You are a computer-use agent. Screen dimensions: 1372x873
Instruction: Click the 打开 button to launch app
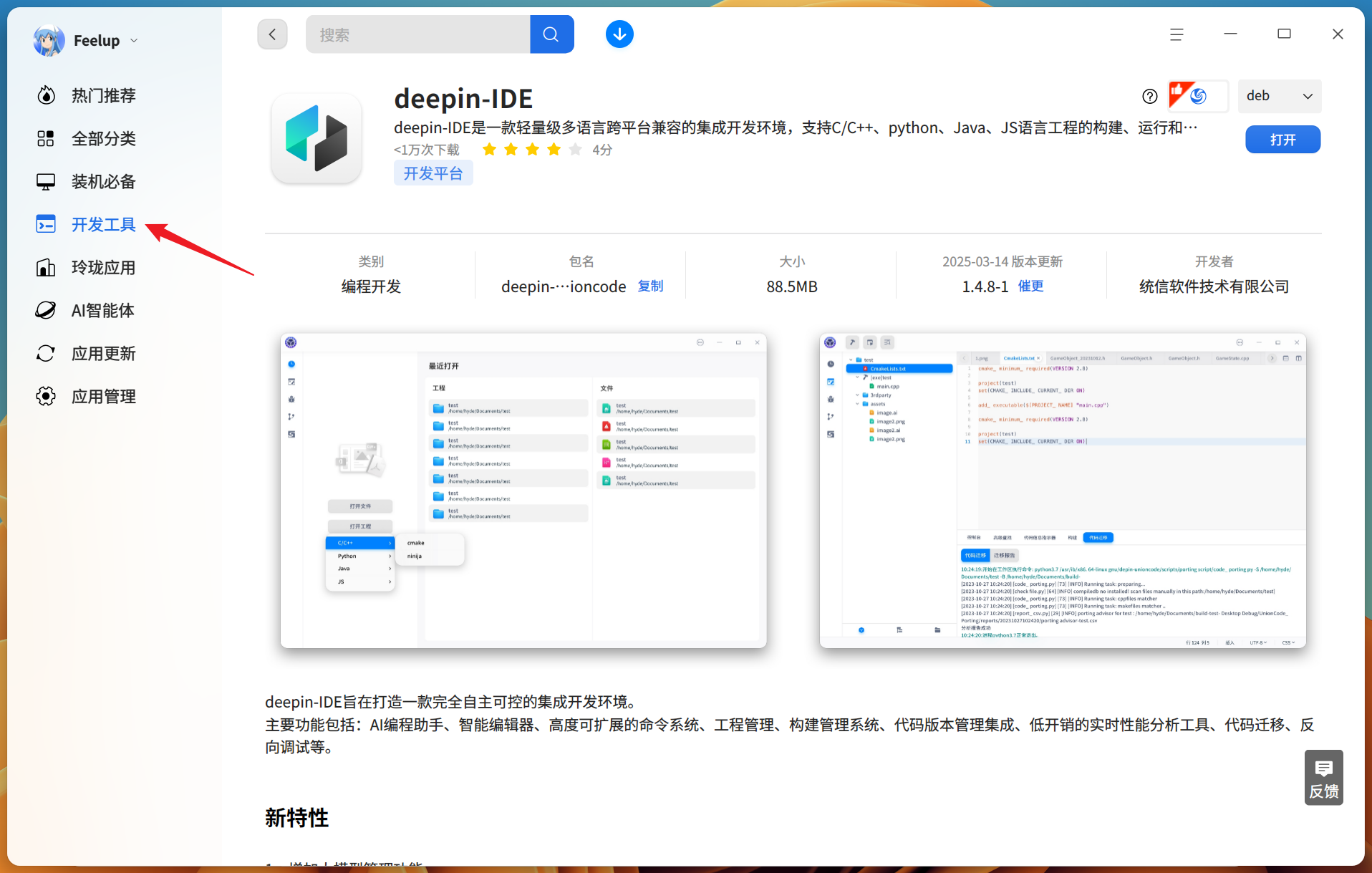point(1282,140)
